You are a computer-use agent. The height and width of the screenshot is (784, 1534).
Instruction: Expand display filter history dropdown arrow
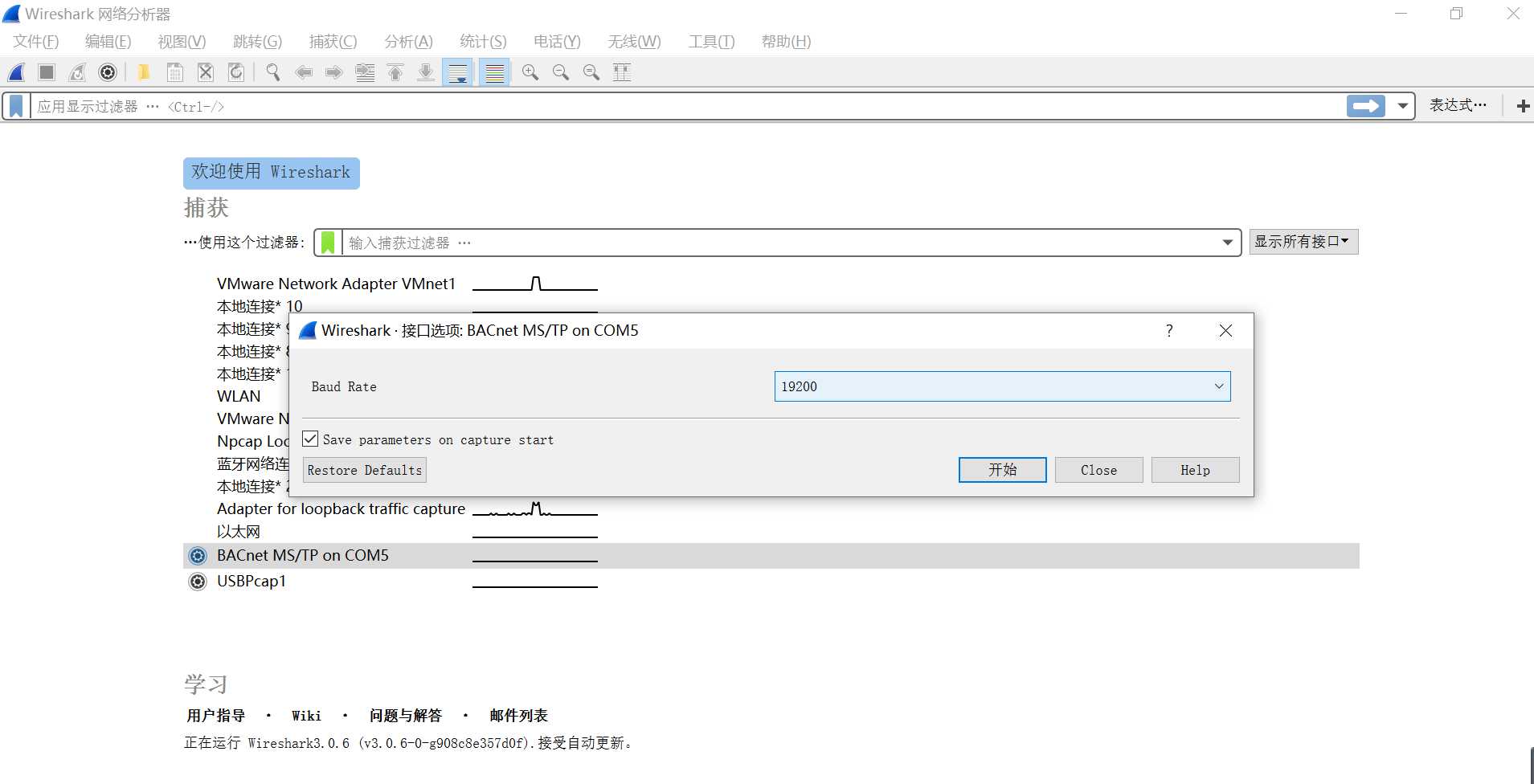(1403, 106)
